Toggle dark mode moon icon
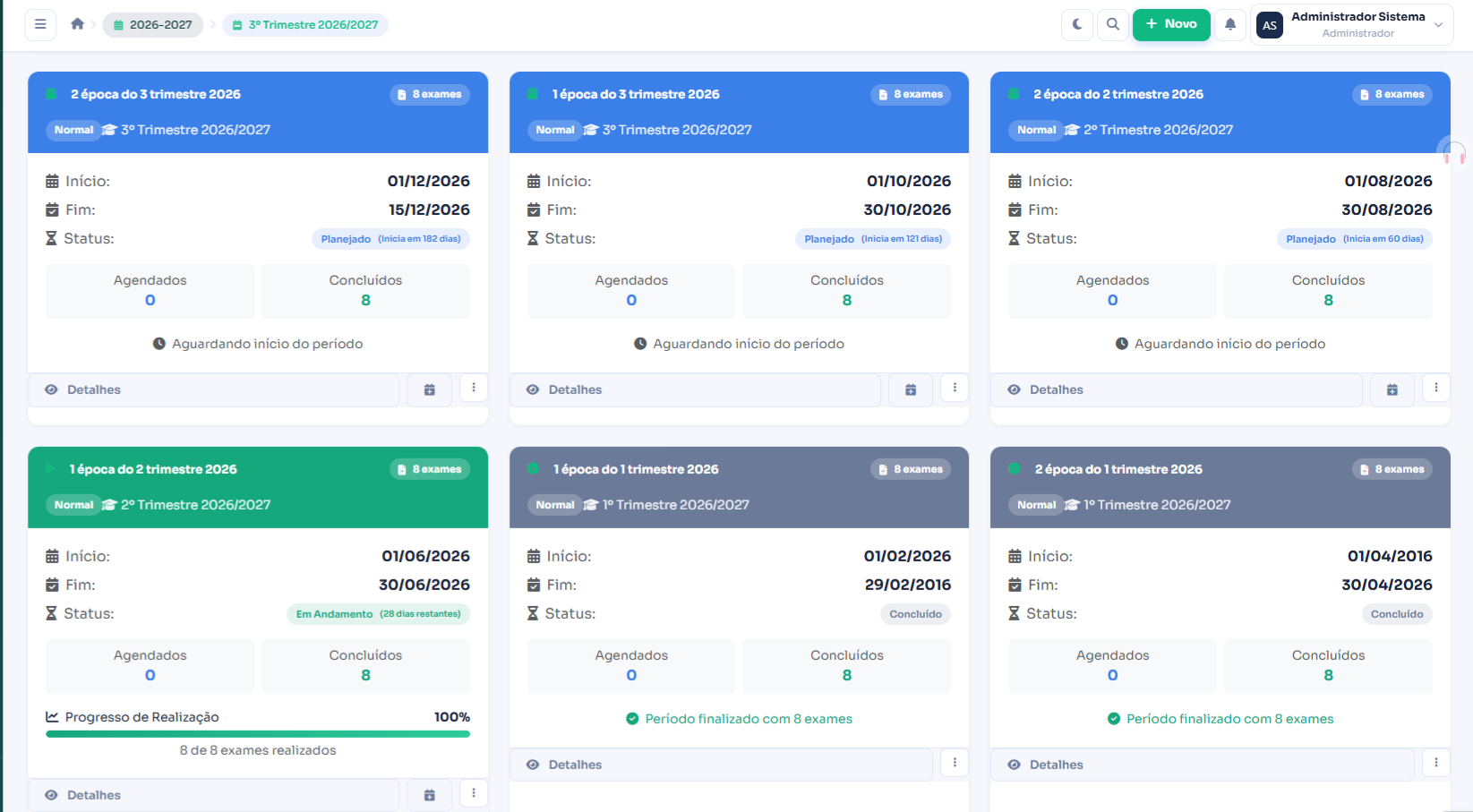This screenshot has width=1473, height=812. point(1077,24)
